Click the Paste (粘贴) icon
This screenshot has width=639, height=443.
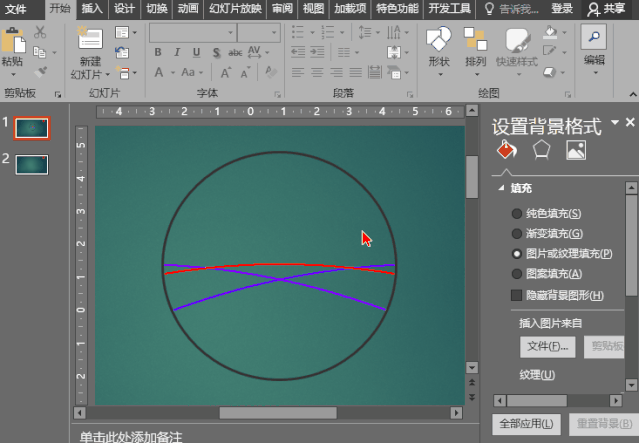click(13, 42)
